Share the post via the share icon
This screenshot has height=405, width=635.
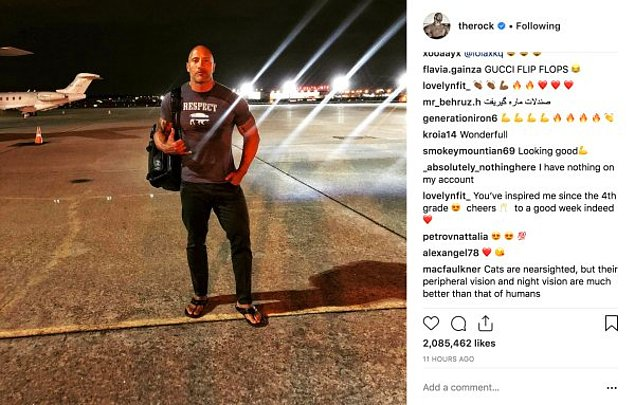coord(485,323)
